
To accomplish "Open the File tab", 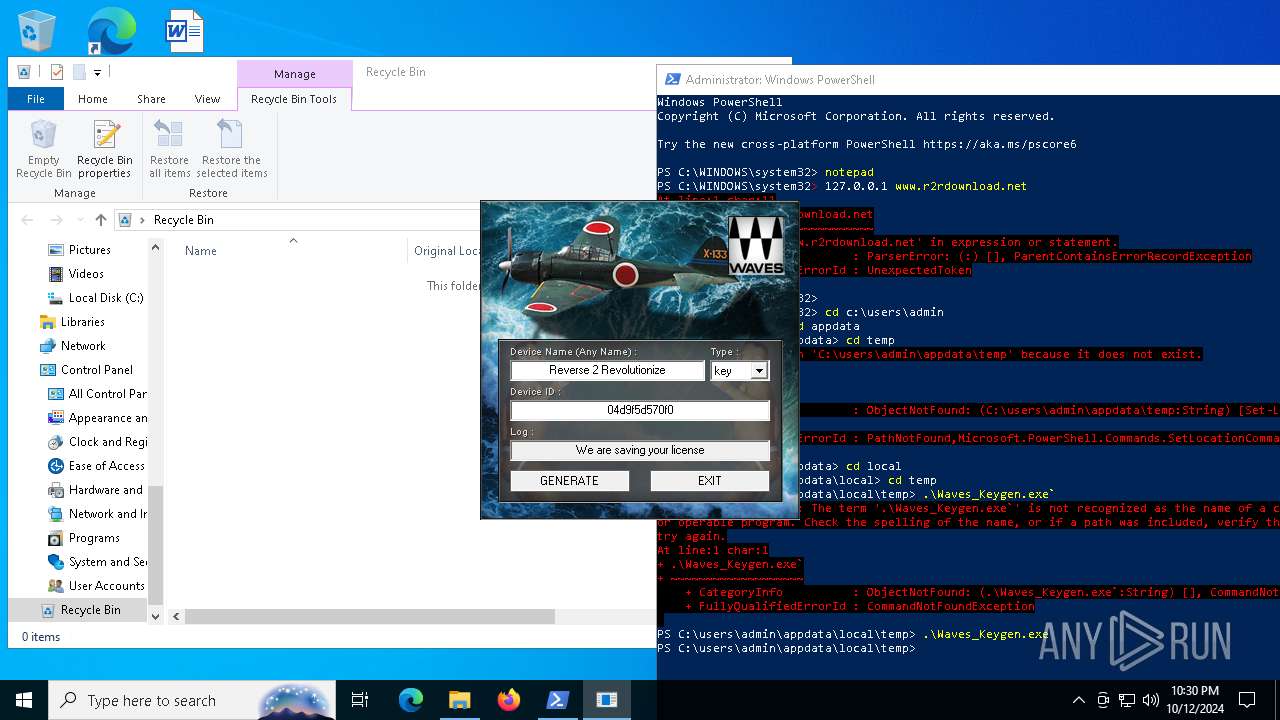I will (x=36, y=99).
